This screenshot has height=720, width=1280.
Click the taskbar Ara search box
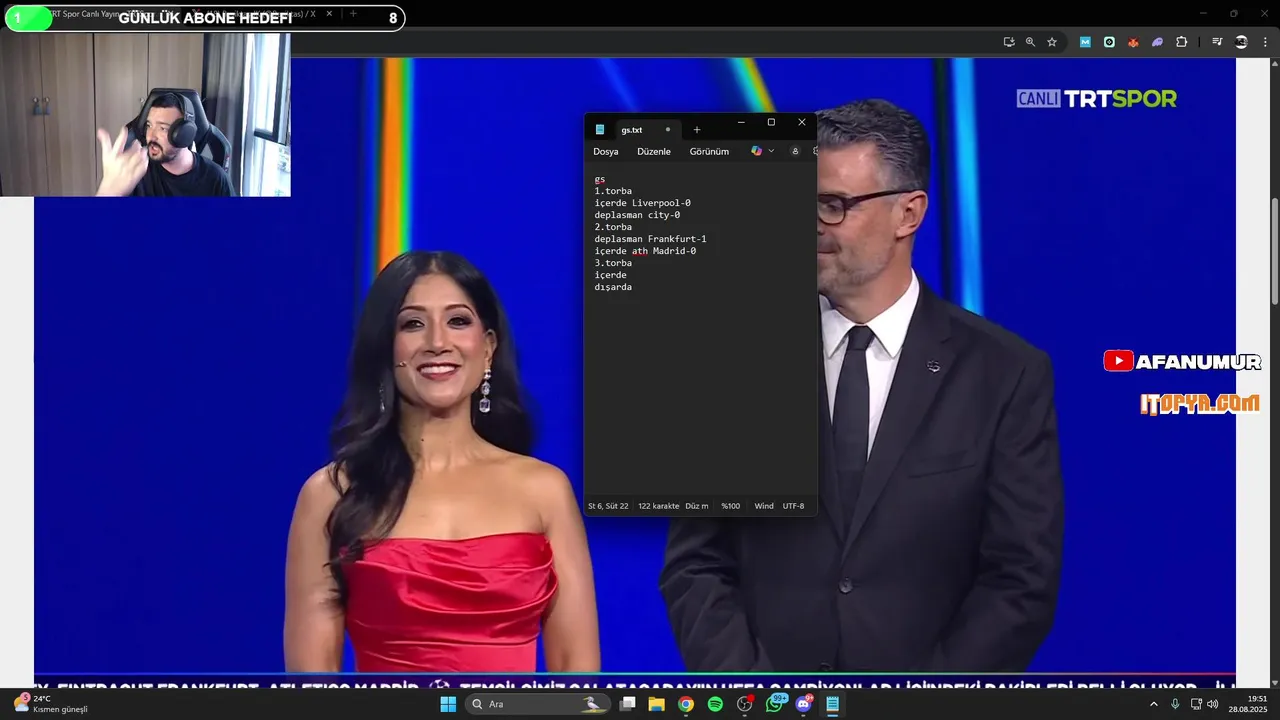coord(540,704)
